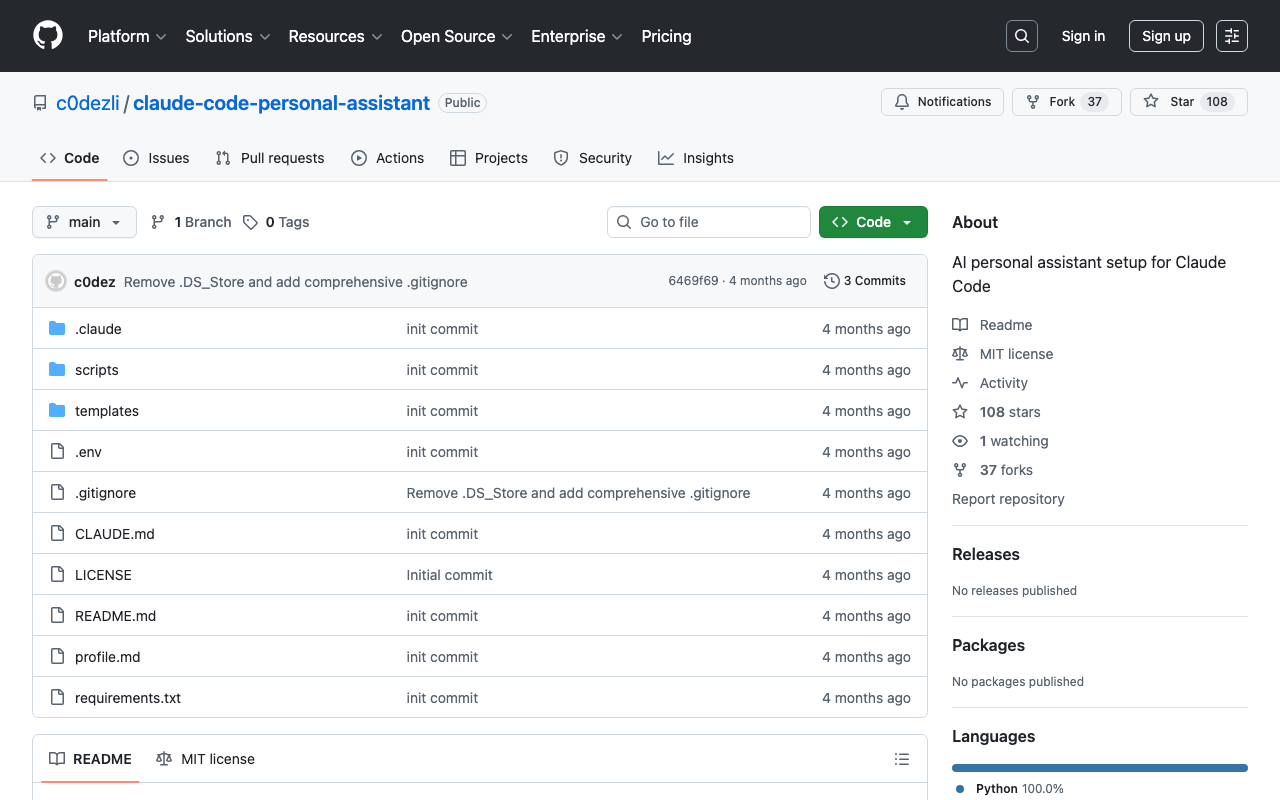Expand the green Code dropdown
1280x800 pixels.
873,222
